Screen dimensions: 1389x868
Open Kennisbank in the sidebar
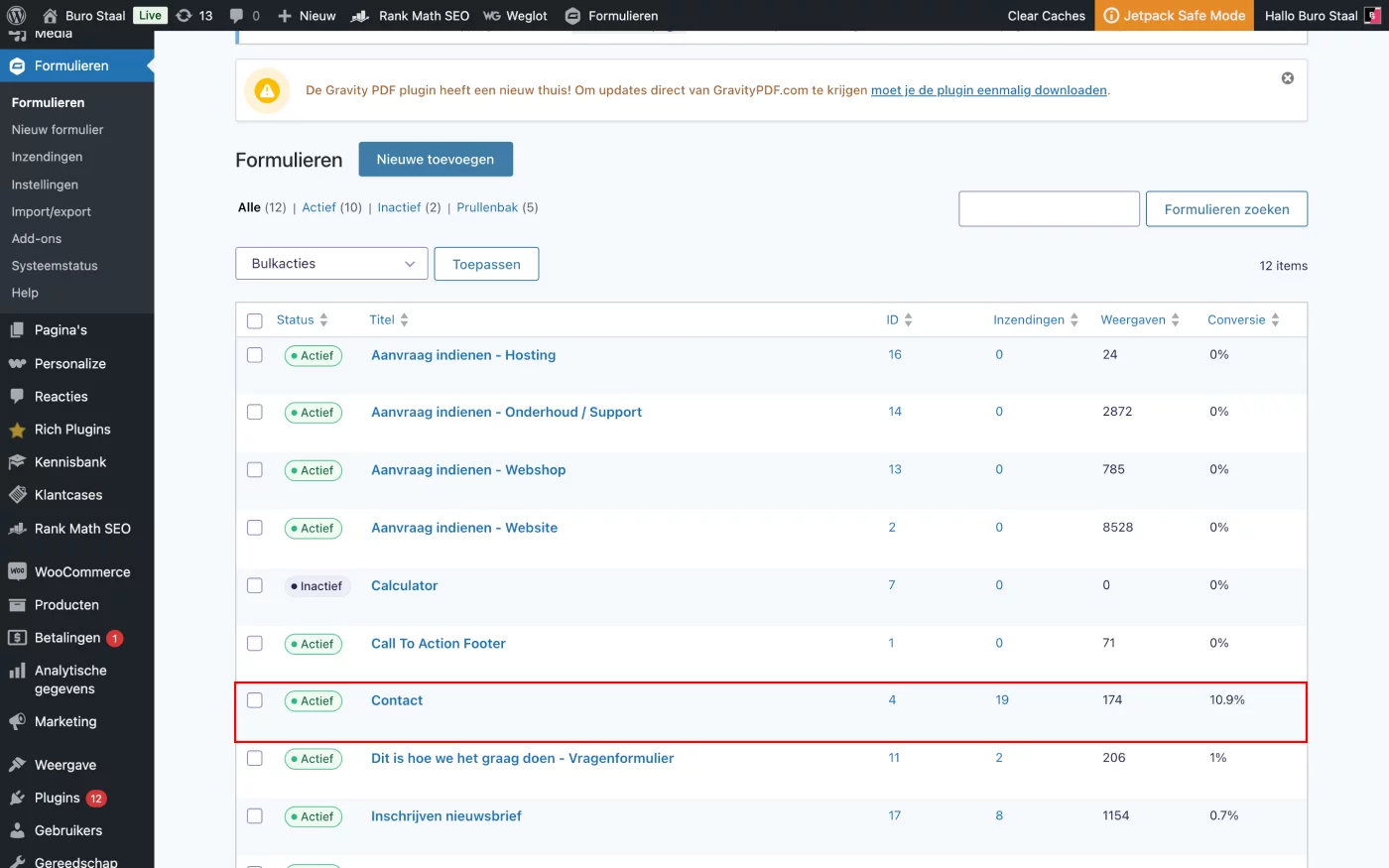(x=69, y=462)
